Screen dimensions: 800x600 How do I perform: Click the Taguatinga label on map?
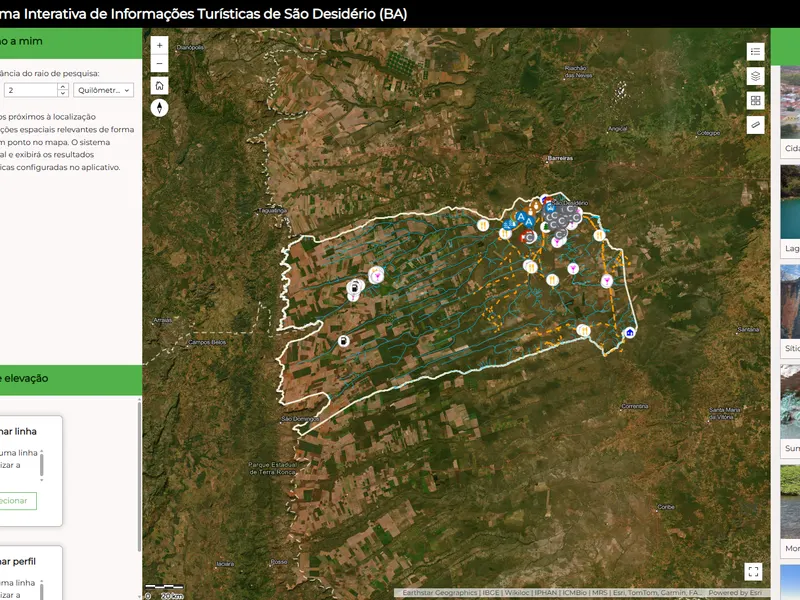tap(272, 210)
